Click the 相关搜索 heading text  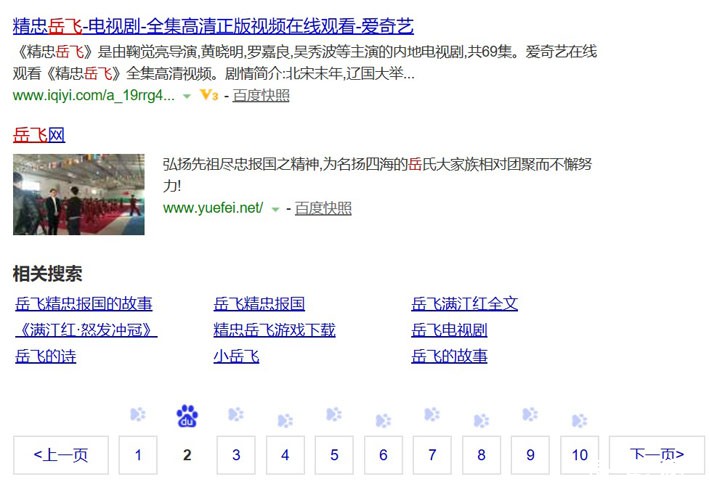(47, 274)
